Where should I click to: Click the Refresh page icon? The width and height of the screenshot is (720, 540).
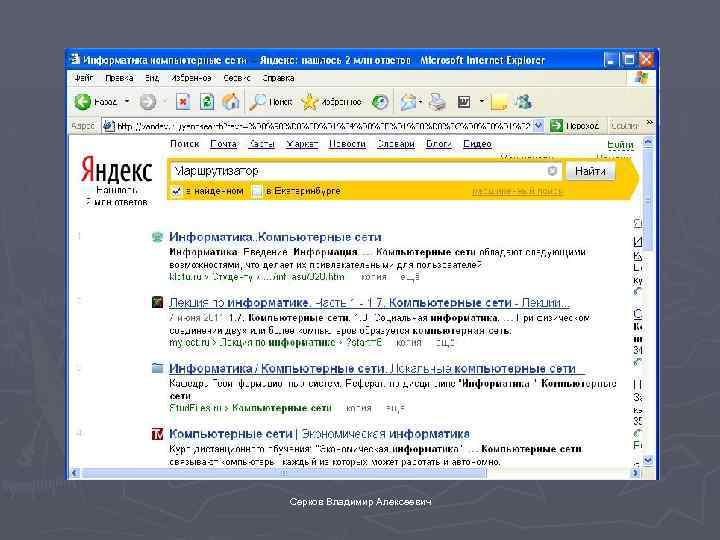[207, 102]
